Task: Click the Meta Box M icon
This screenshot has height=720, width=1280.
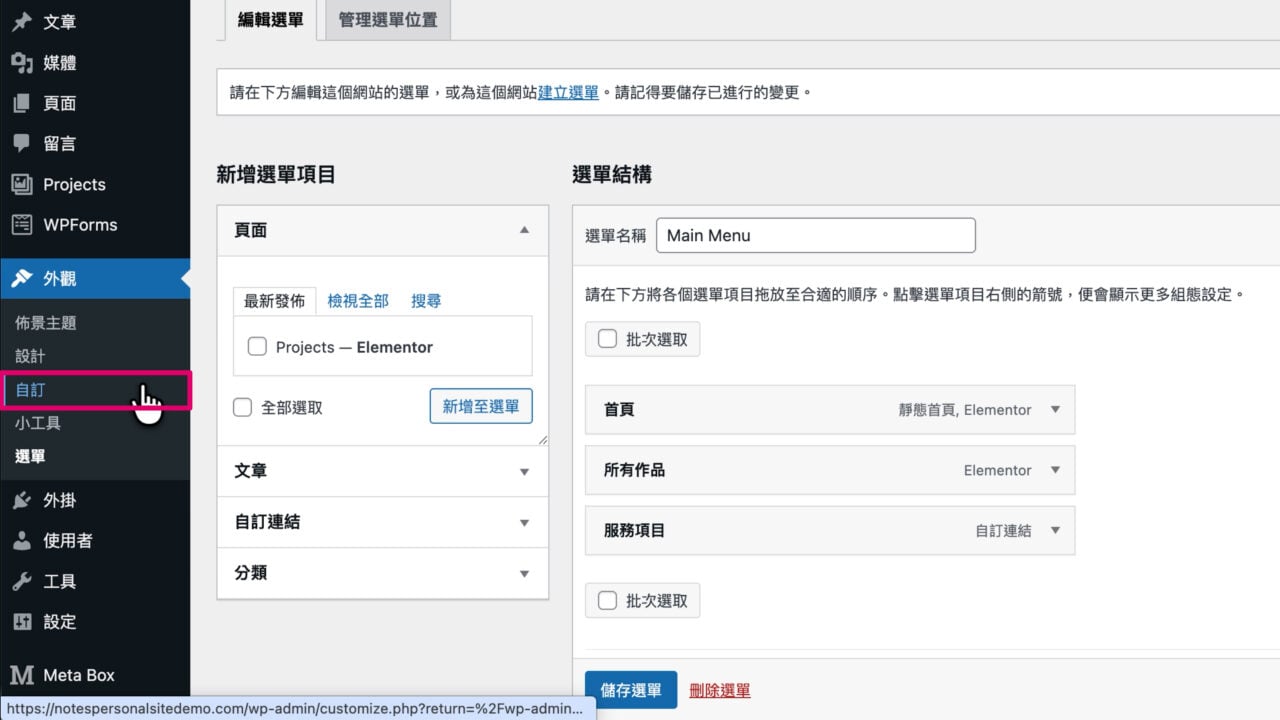Action: [x=21, y=675]
